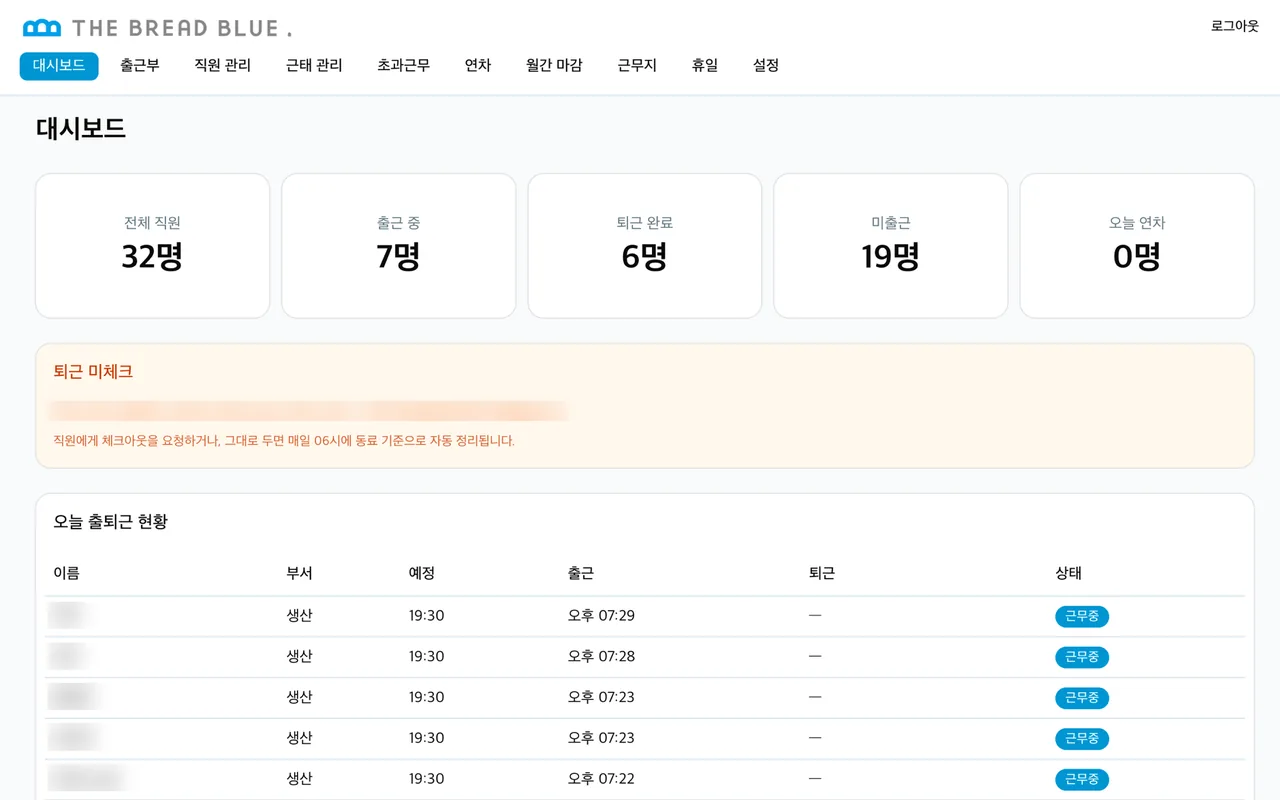Click 근무중 badge in 07:29 row

[1082, 616]
